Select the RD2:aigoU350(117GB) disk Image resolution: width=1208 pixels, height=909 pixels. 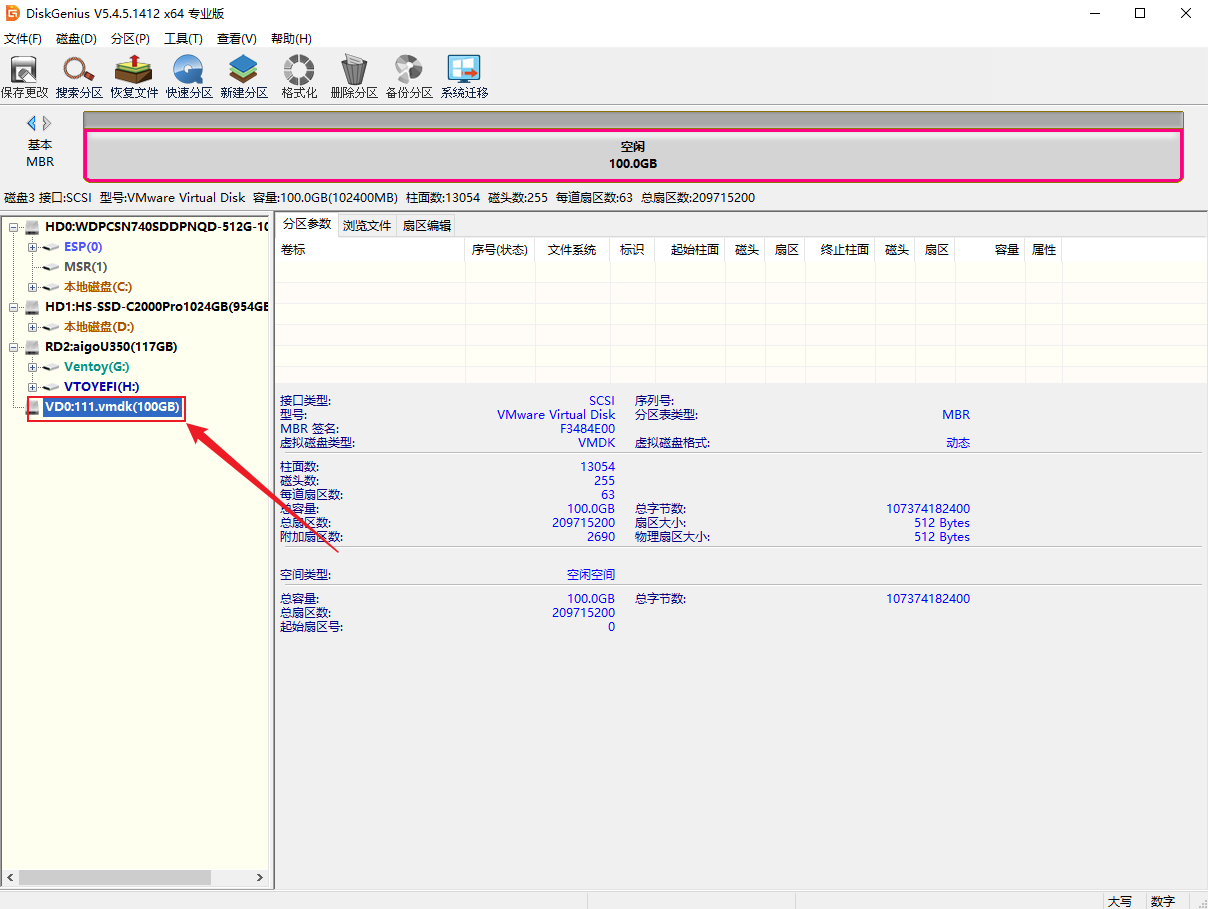click(111, 347)
